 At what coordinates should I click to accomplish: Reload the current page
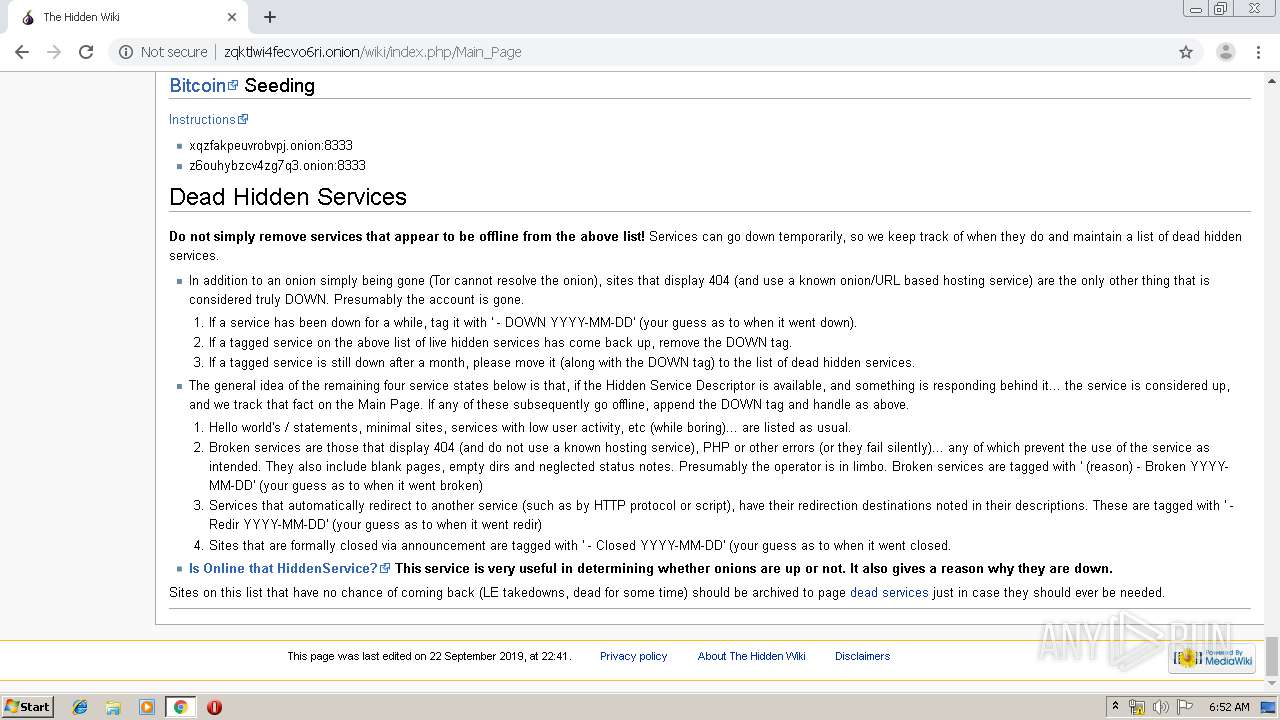pyautogui.click(x=86, y=52)
